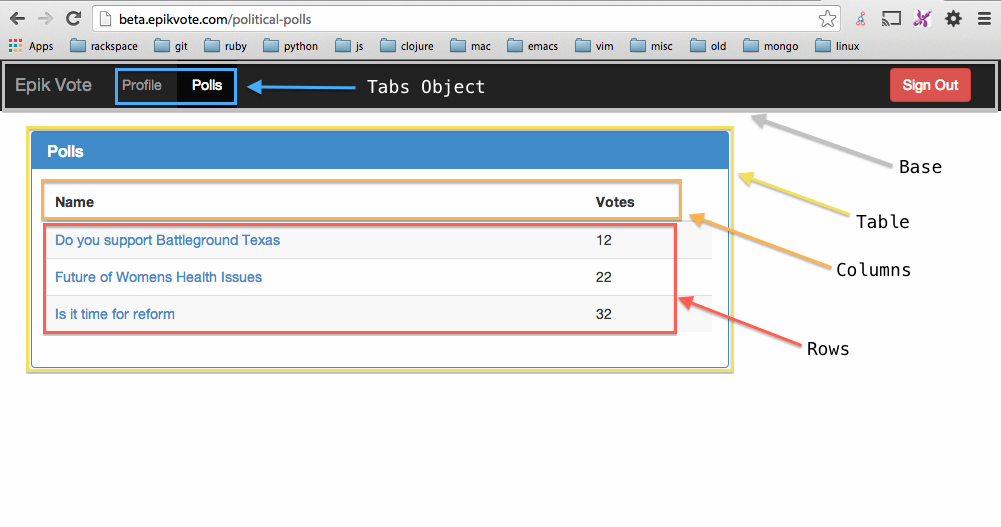
Task: Click the vote count 12
Action: pos(604,240)
